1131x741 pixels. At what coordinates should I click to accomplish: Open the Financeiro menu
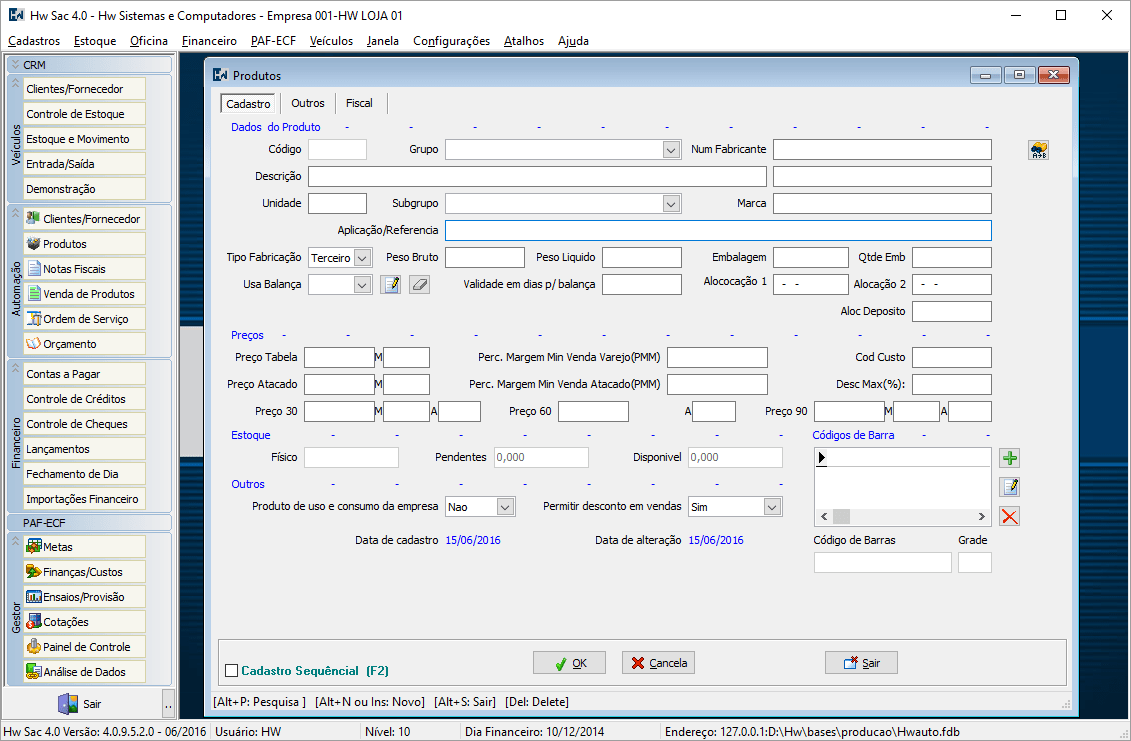(x=209, y=41)
